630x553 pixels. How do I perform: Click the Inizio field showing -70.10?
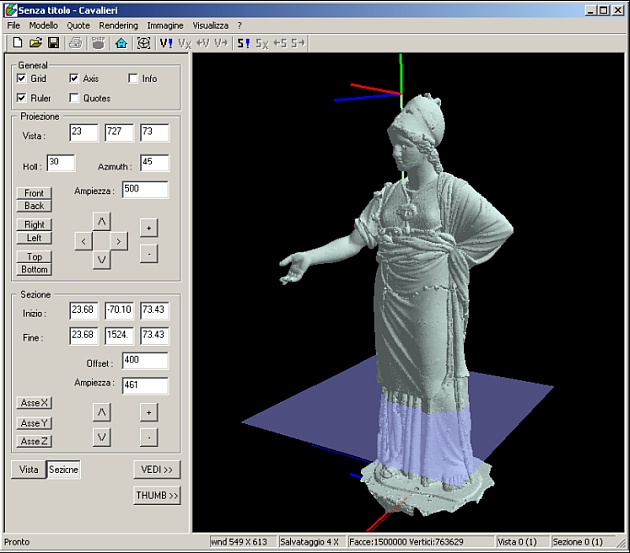(x=119, y=311)
